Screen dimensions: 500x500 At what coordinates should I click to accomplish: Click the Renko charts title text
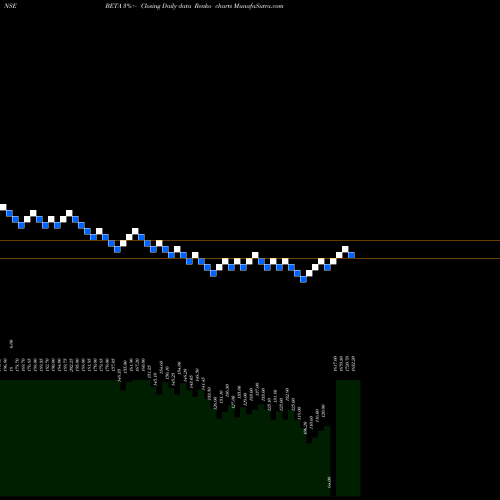pyautogui.click(x=213, y=6)
